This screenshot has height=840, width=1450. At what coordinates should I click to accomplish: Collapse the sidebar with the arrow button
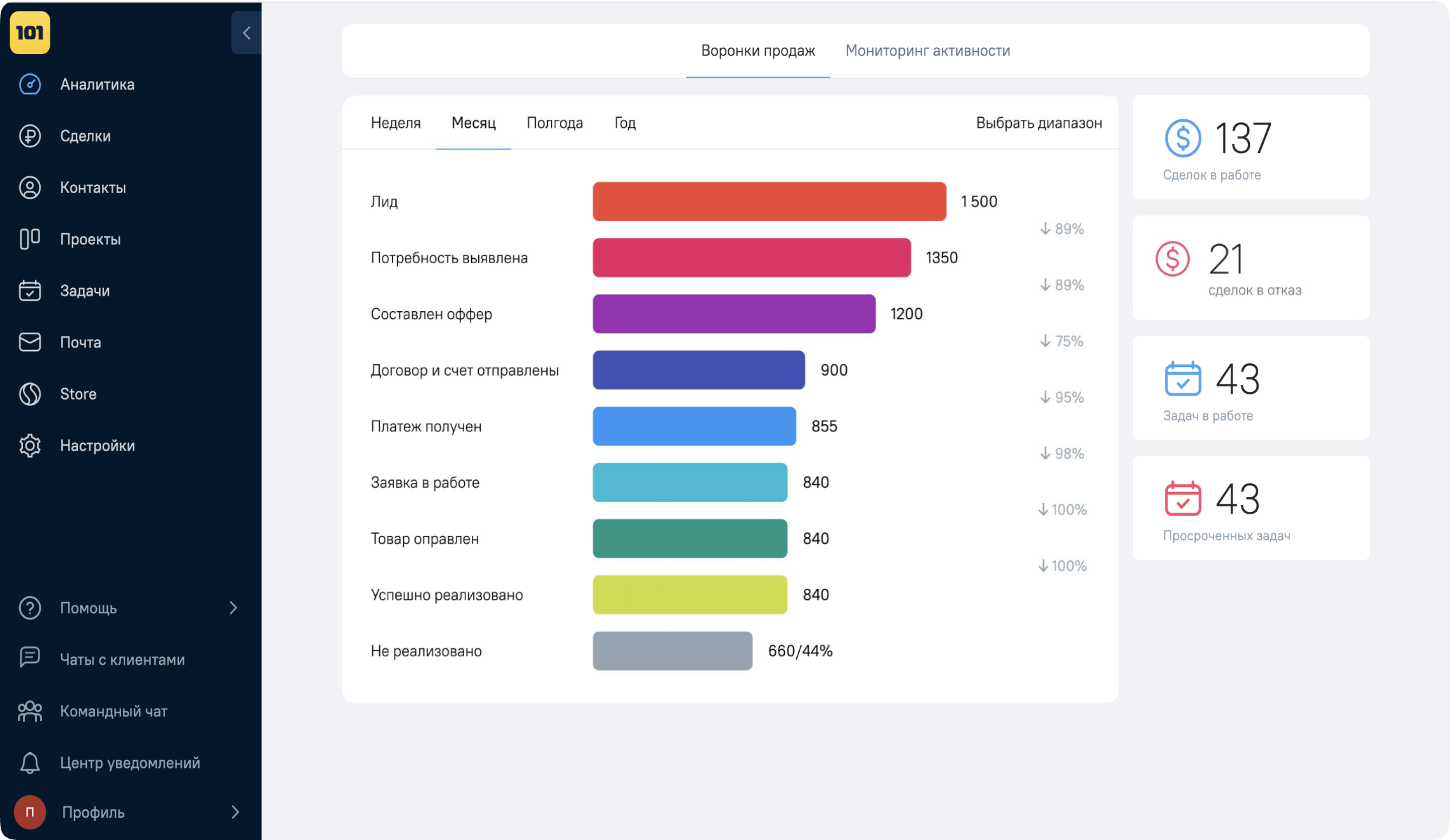[x=247, y=33]
